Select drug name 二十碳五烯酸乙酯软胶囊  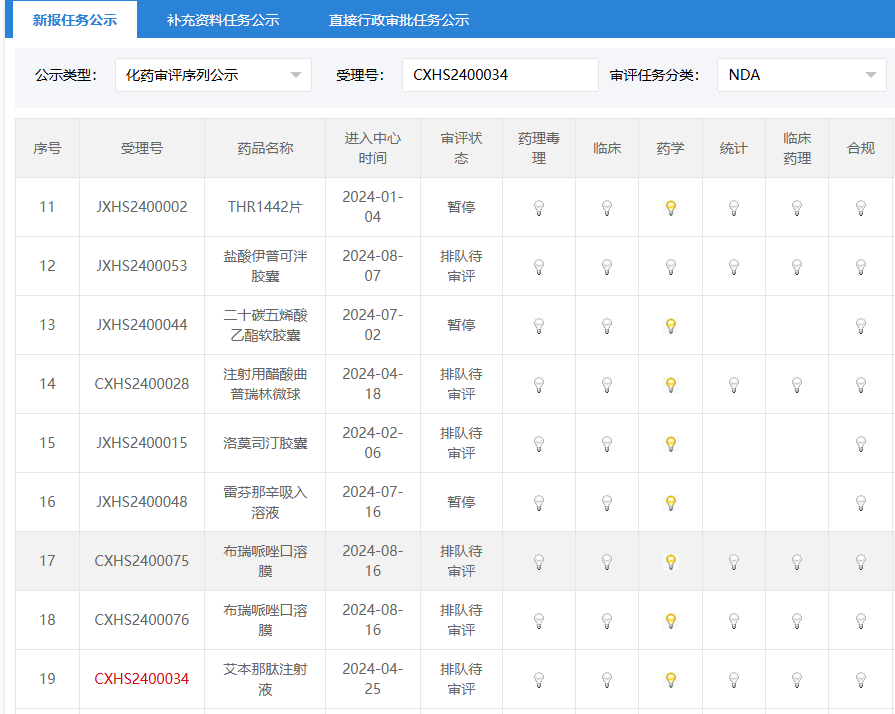tap(265, 325)
